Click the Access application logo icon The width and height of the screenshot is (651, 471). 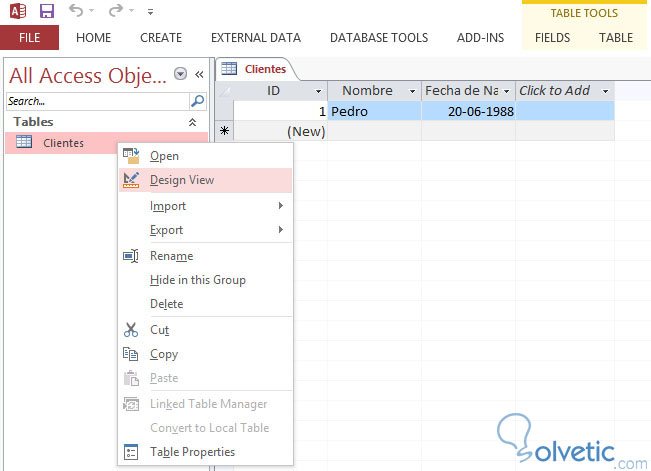click(18, 11)
